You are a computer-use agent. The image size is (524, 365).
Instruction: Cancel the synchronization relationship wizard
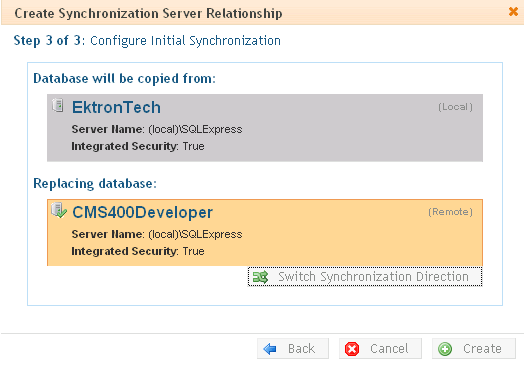click(x=380, y=349)
